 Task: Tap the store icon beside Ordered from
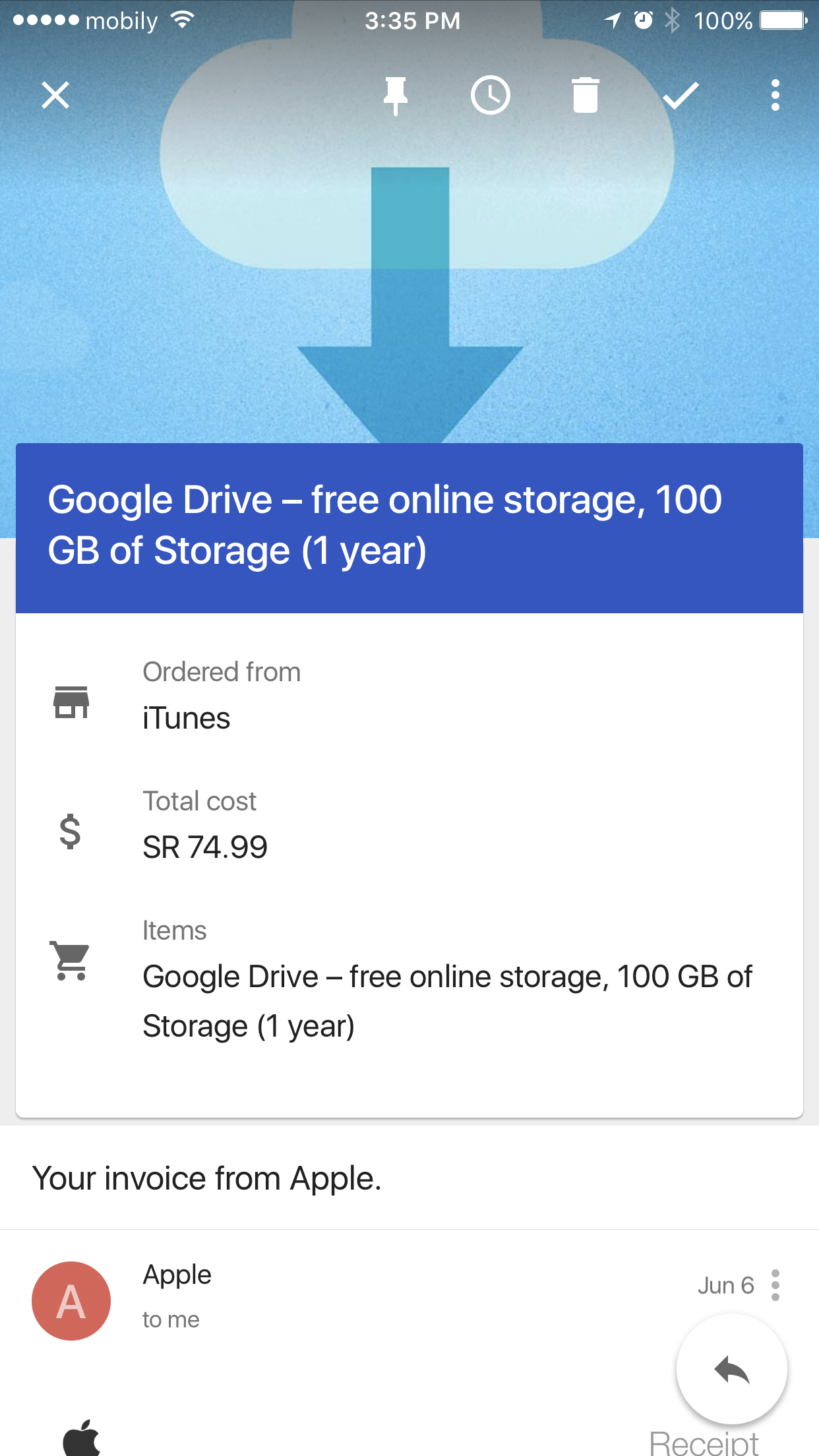pyautogui.click(x=71, y=702)
